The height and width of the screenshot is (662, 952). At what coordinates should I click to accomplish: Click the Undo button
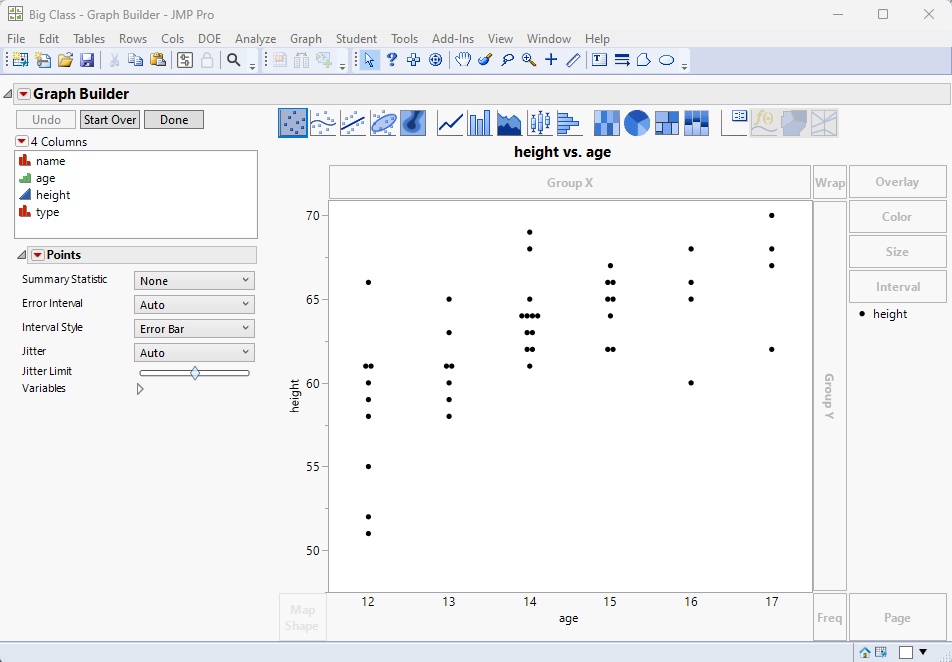pyautogui.click(x=46, y=120)
